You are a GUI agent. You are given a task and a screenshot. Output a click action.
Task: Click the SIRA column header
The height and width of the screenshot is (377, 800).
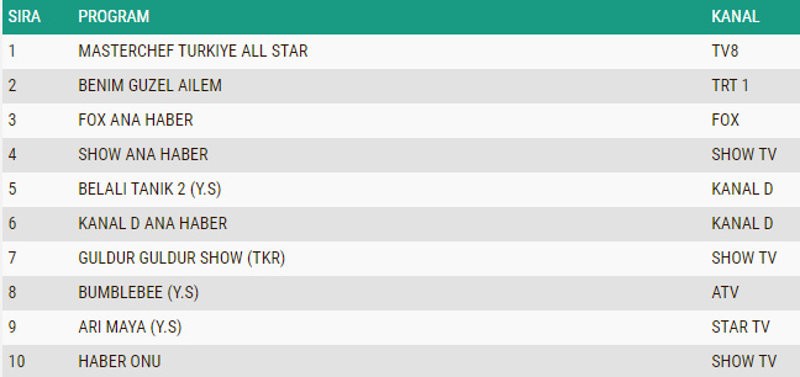tap(24, 16)
